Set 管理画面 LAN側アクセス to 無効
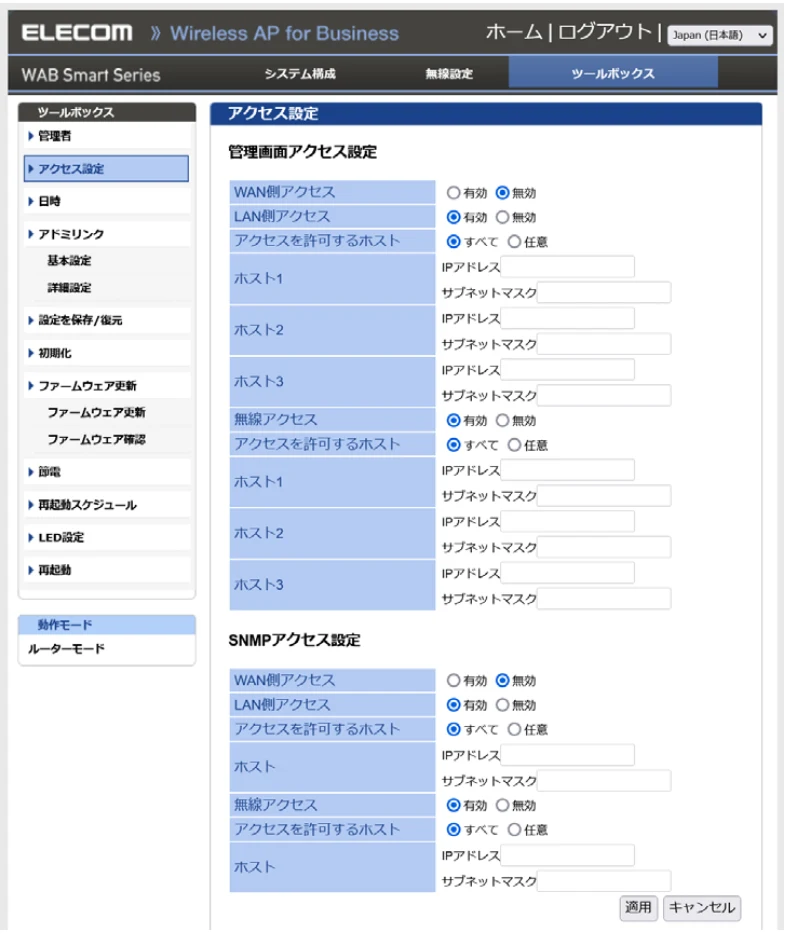Viewport: 785px width, 934px height. (x=502, y=217)
